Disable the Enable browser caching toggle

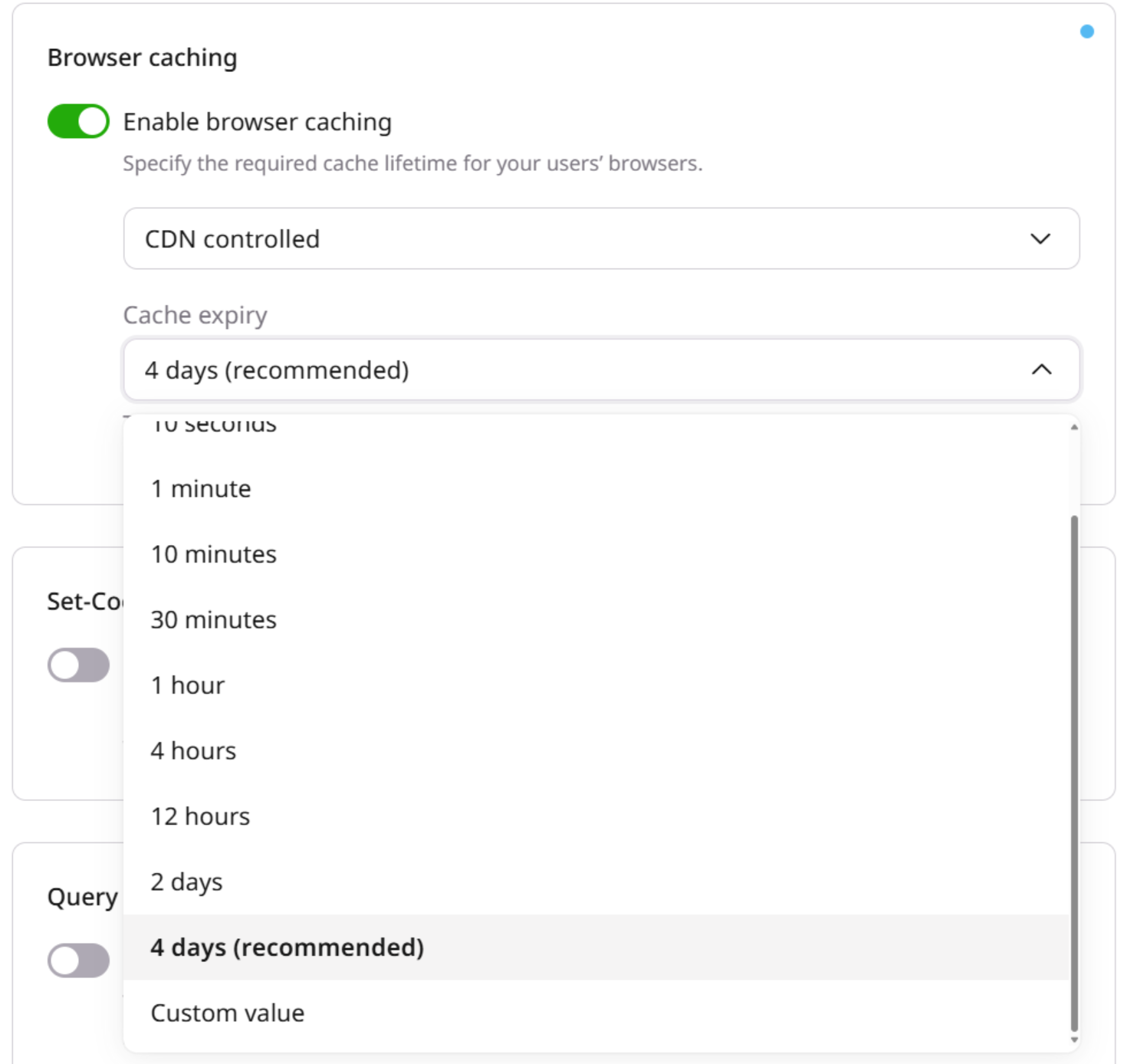pyautogui.click(x=77, y=120)
